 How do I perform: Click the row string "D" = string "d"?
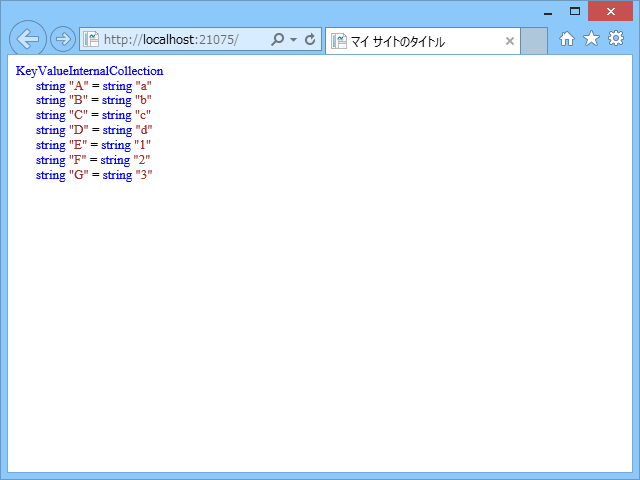94,130
